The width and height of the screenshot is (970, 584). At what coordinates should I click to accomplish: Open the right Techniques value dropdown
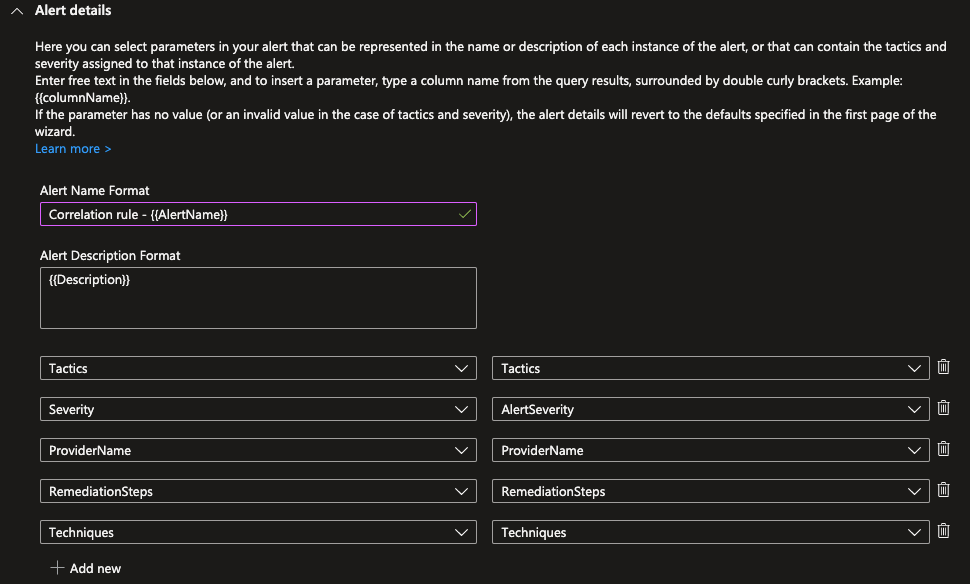(x=710, y=532)
